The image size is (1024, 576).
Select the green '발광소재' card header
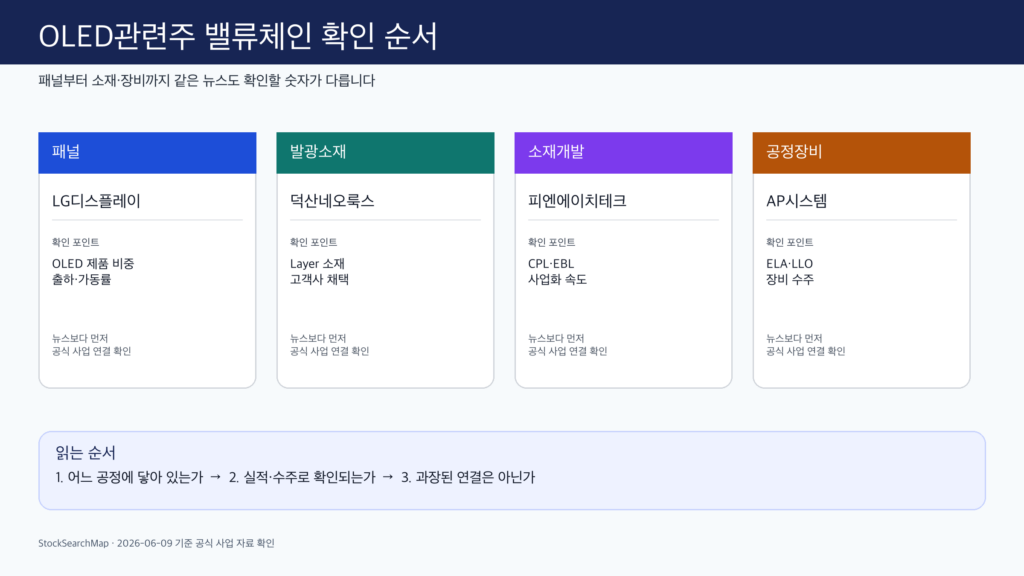(385, 153)
